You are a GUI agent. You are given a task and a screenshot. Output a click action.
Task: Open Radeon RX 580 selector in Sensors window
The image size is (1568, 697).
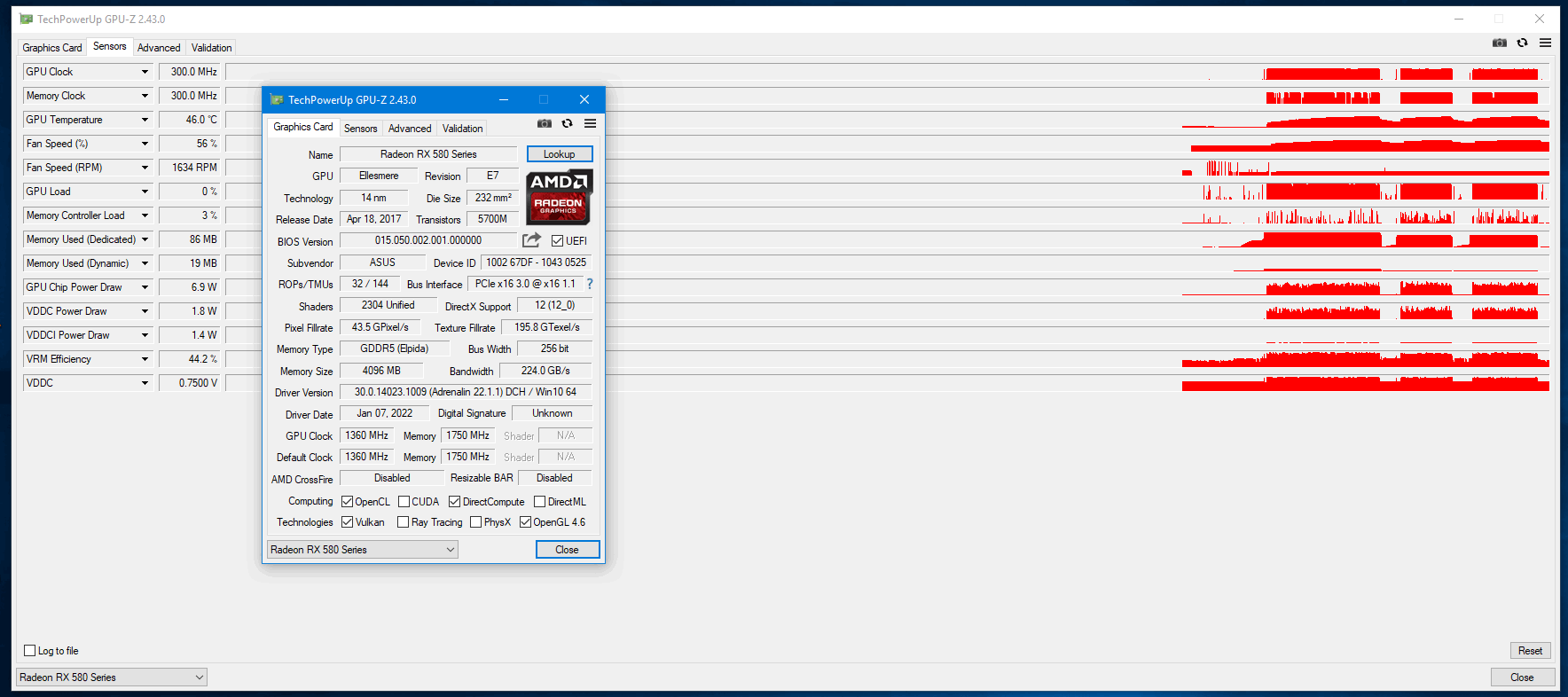(111, 677)
